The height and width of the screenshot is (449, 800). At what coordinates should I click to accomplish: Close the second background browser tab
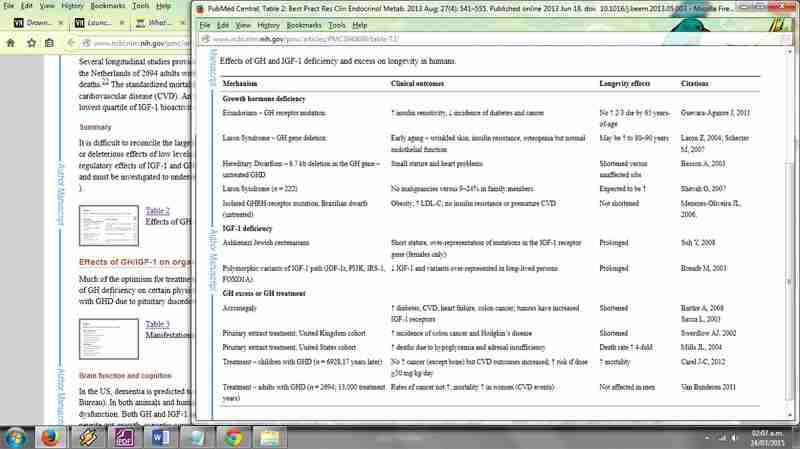[121, 23]
